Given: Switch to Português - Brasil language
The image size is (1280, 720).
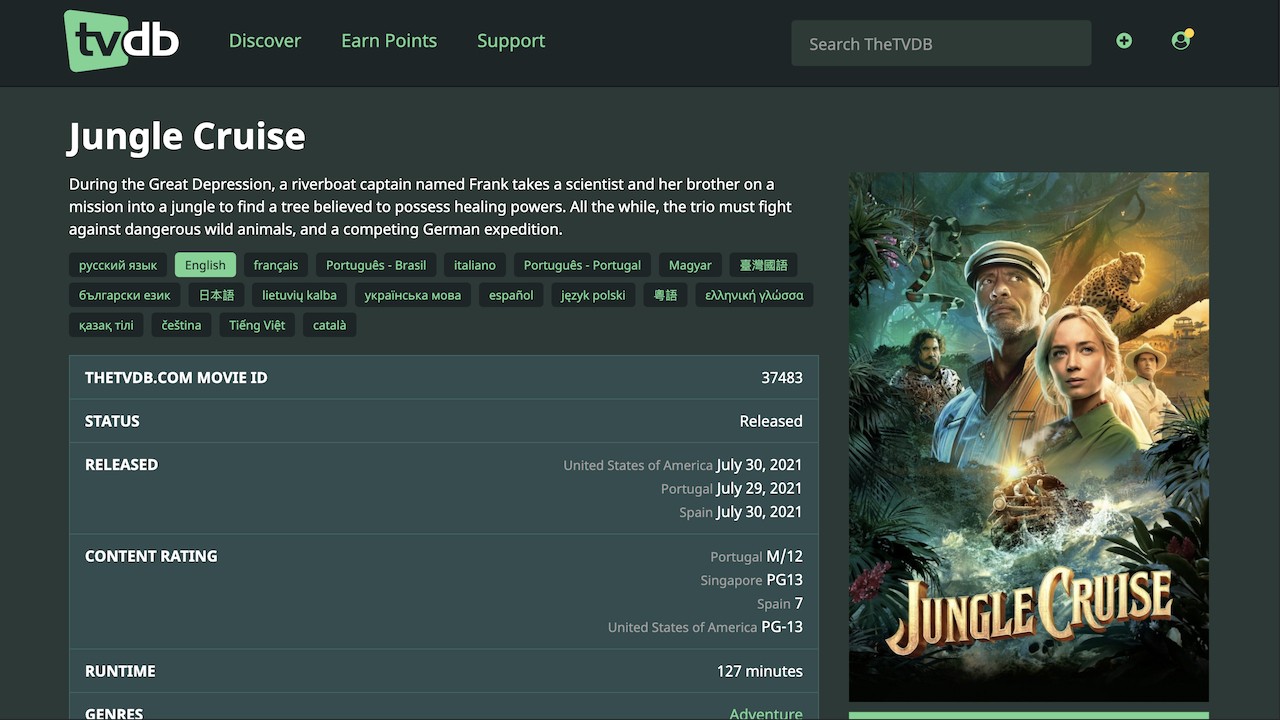Looking at the screenshot, I should coord(376,265).
